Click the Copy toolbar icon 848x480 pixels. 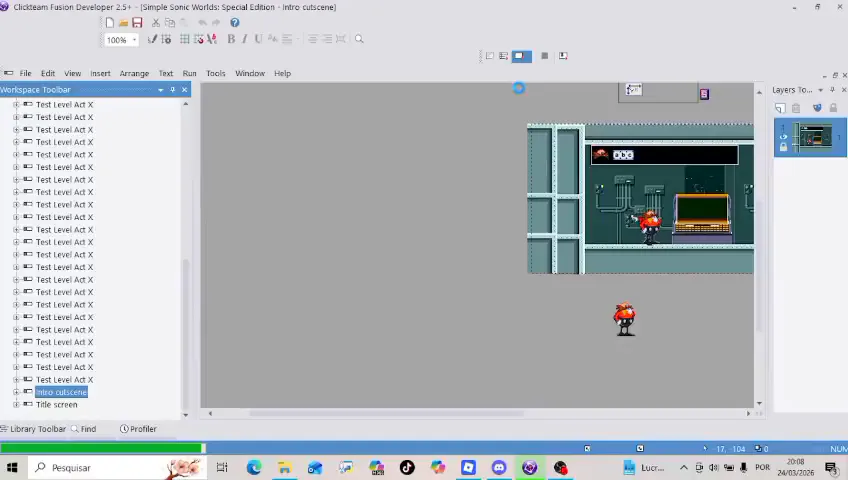(170, 23)
